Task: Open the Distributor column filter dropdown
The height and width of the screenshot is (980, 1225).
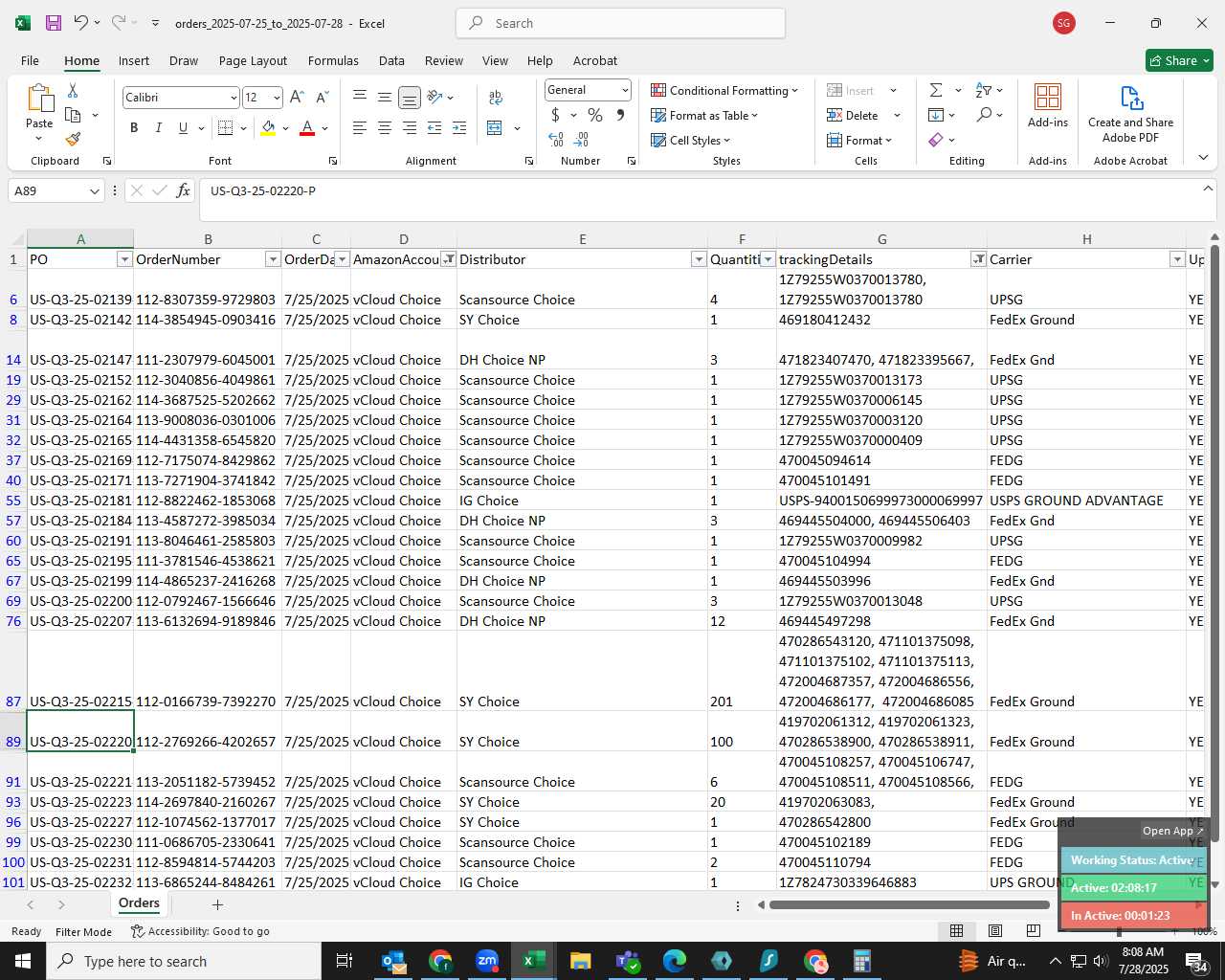Action: tap(698, 259)
